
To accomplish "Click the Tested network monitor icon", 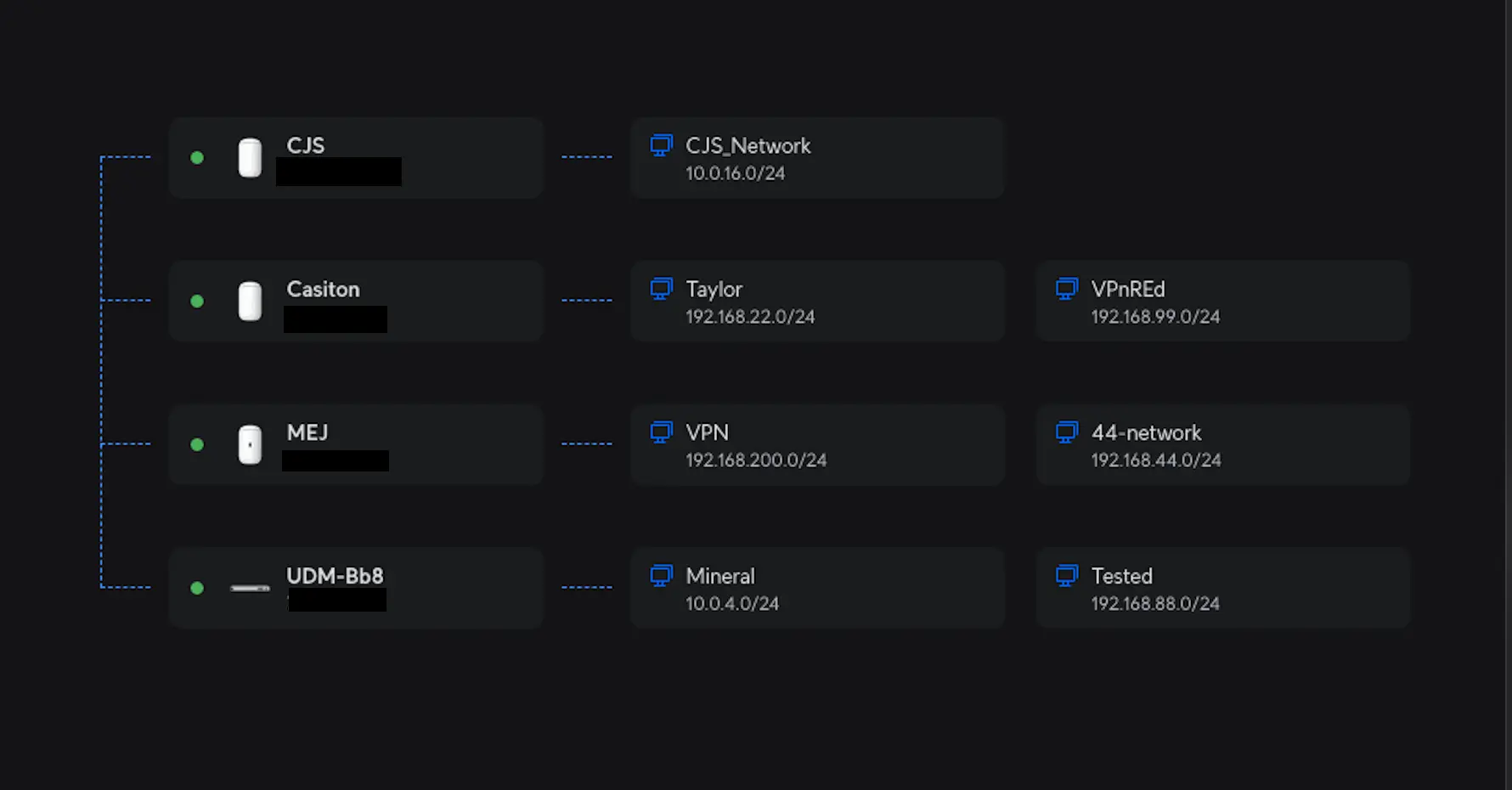I will click(1066, 576).
